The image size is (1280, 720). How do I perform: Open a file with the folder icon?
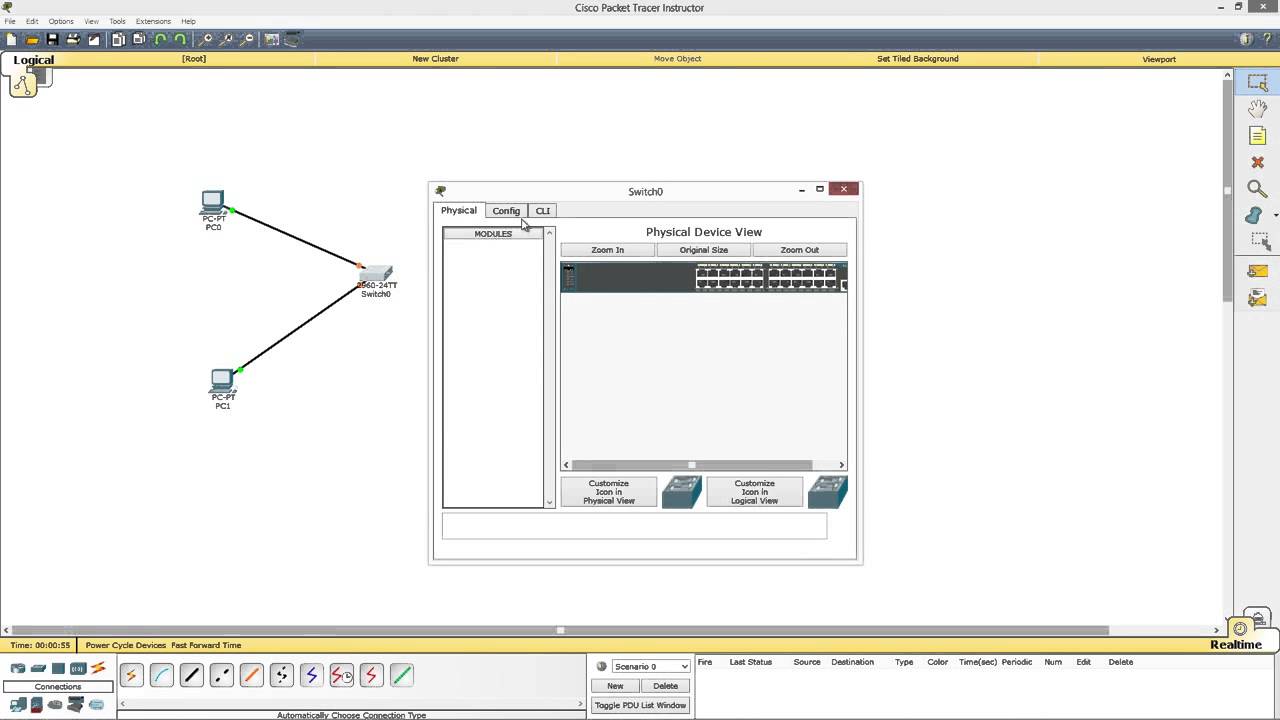pos(32,40)
